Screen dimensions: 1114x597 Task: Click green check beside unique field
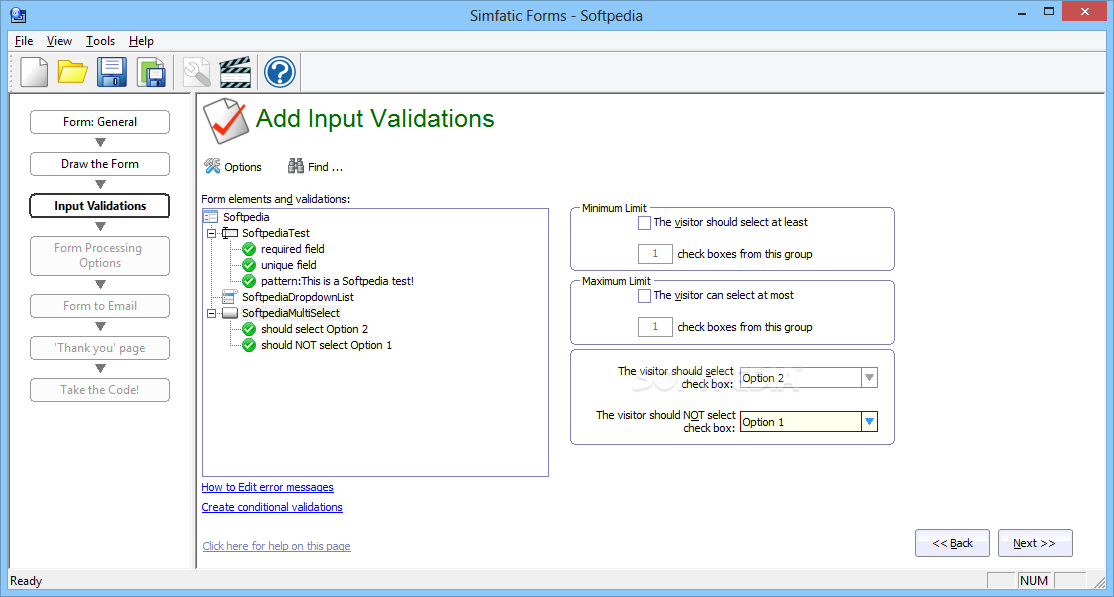(249, 265)
